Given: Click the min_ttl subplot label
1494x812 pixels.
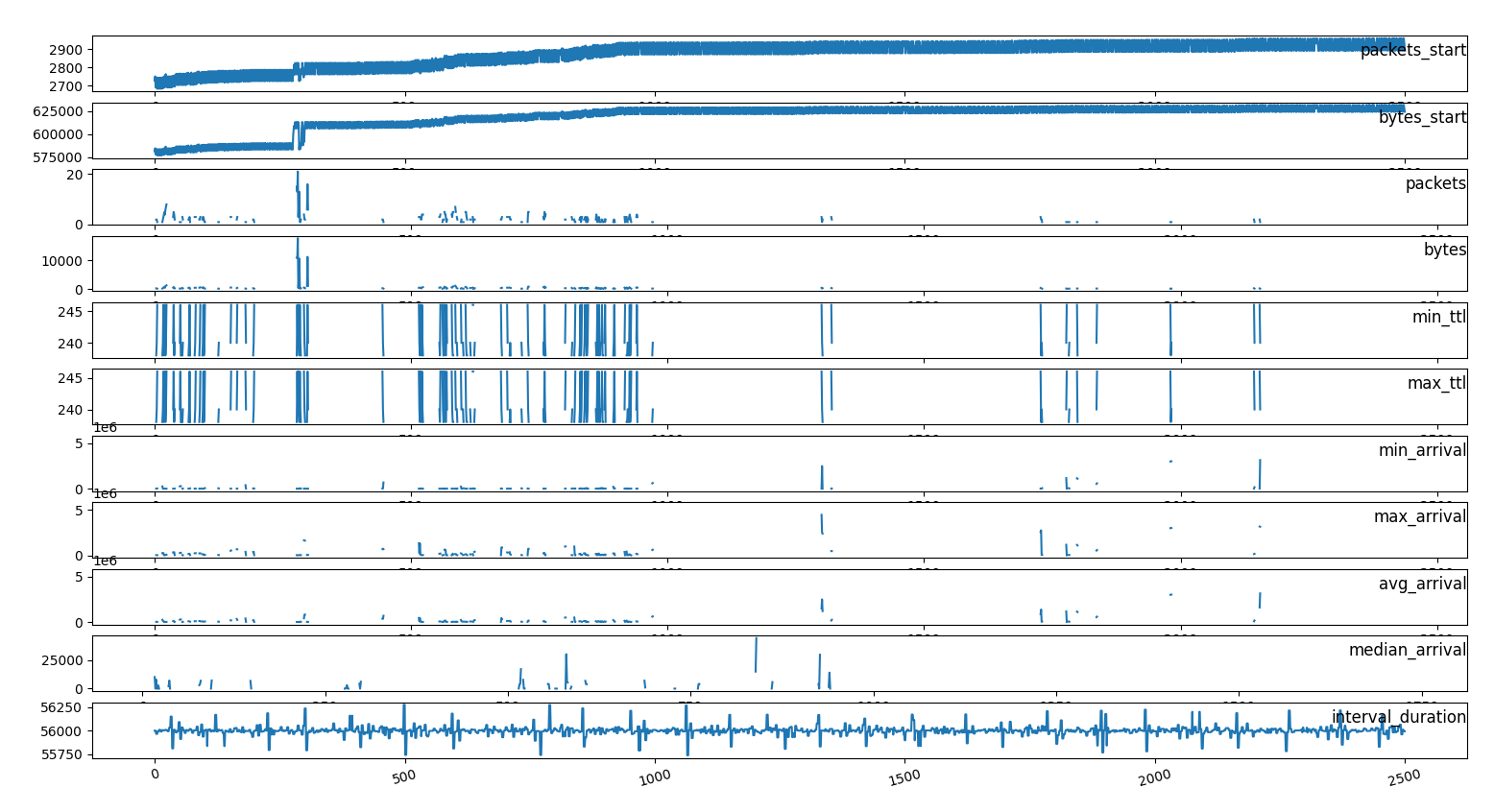Looking at the screenshot, I should 1439,317.
